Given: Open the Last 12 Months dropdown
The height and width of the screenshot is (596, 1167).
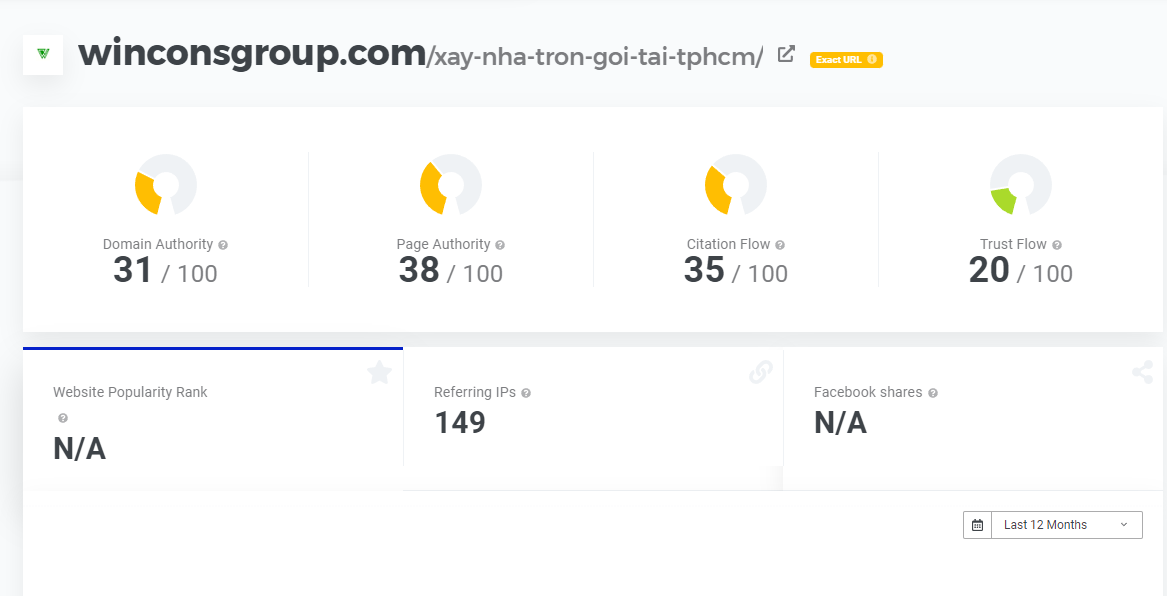Looking at the screenshot, I should [x=1052, y=525].
